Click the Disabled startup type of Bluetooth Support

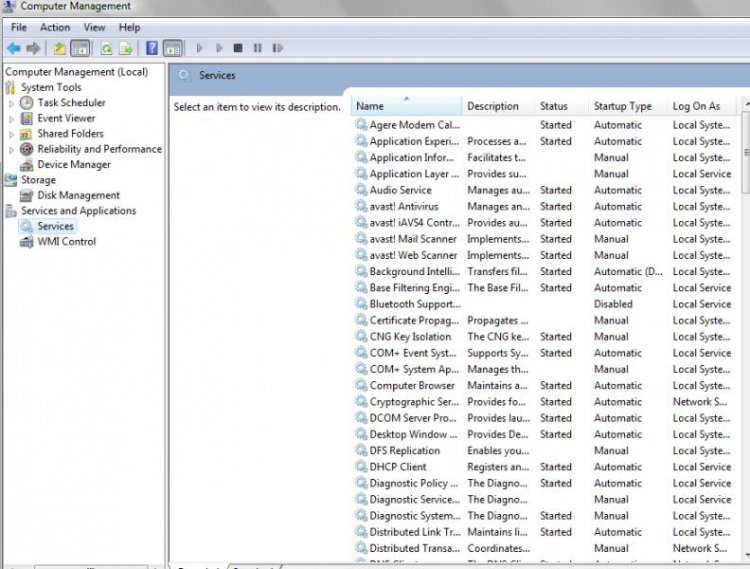point(613,304)
